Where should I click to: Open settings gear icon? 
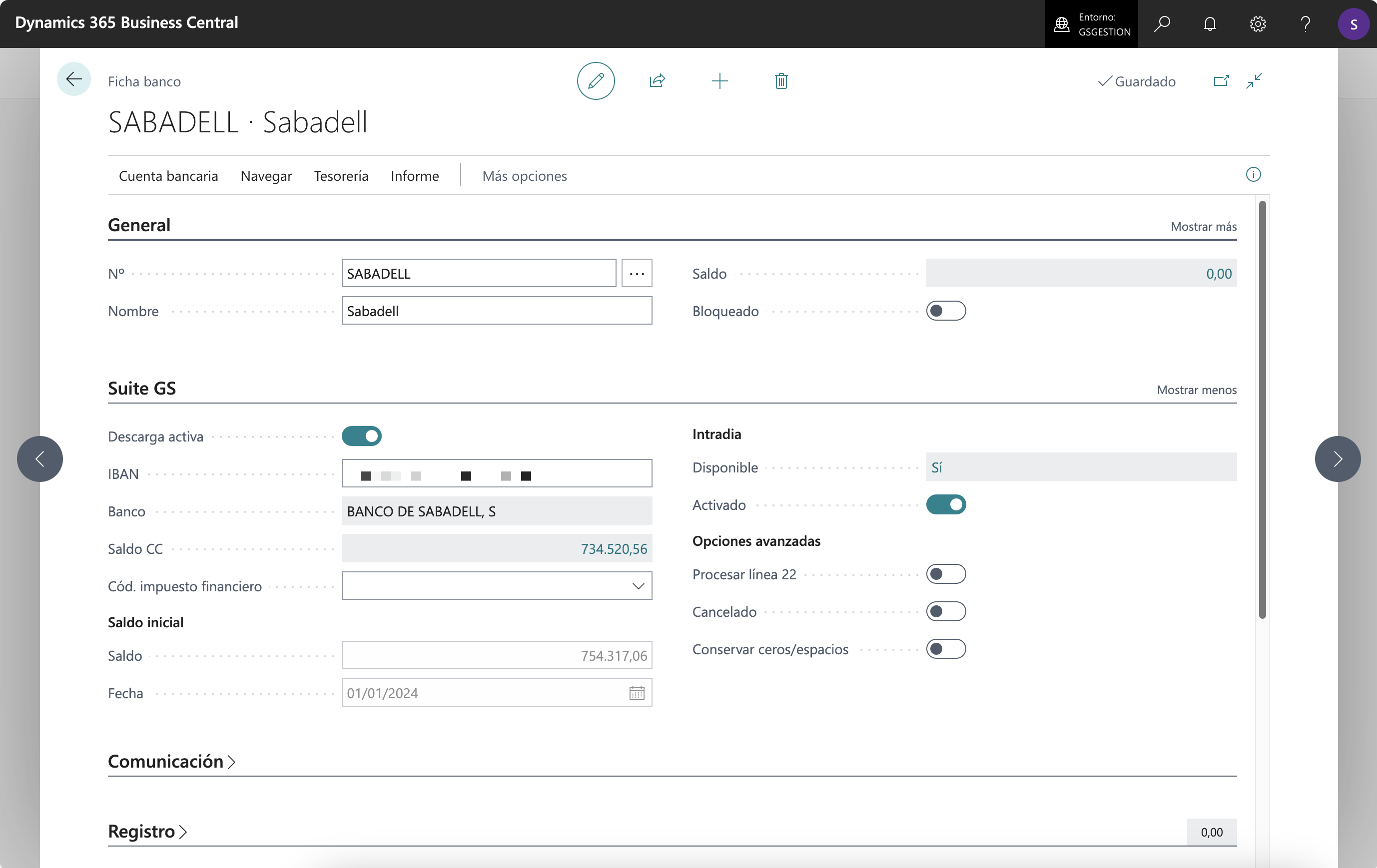coord(1258,23)
